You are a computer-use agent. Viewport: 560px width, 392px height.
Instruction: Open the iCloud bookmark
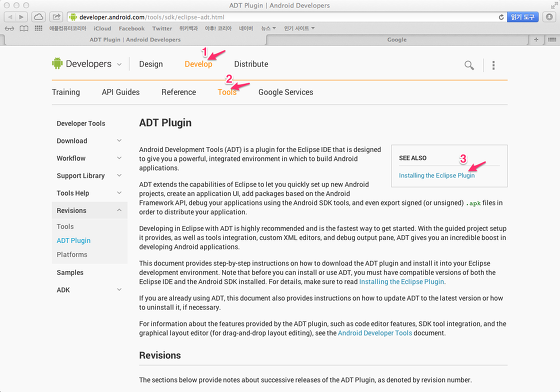(102, 28)
